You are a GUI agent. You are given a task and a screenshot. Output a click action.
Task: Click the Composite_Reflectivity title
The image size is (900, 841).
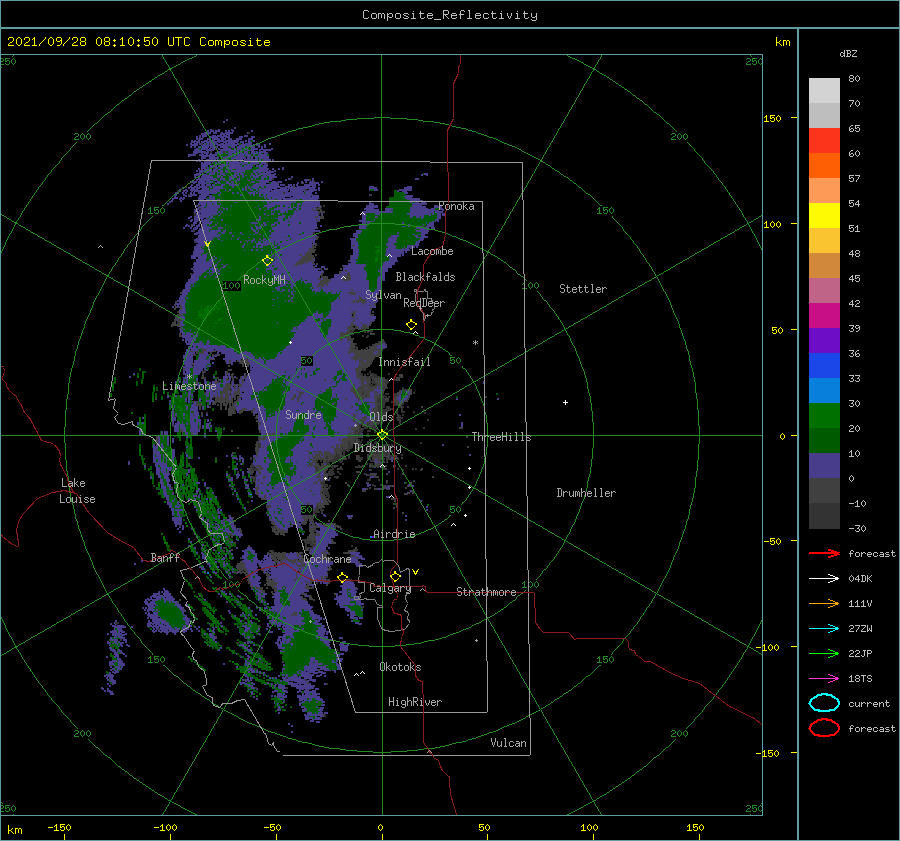pyautogui.click(x=450, y=15)
